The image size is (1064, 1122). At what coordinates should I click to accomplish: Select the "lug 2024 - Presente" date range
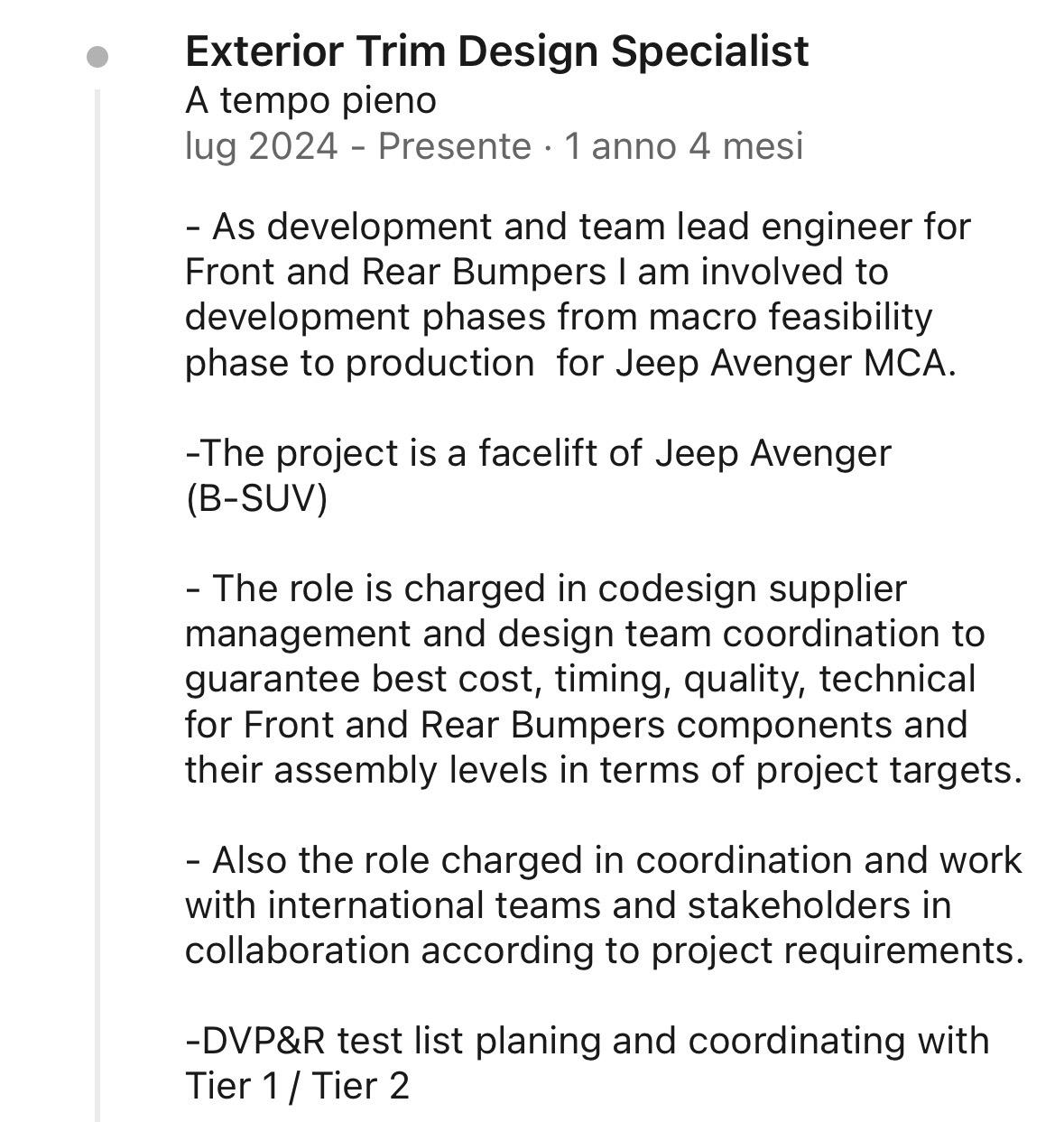[x=357, y=146]
